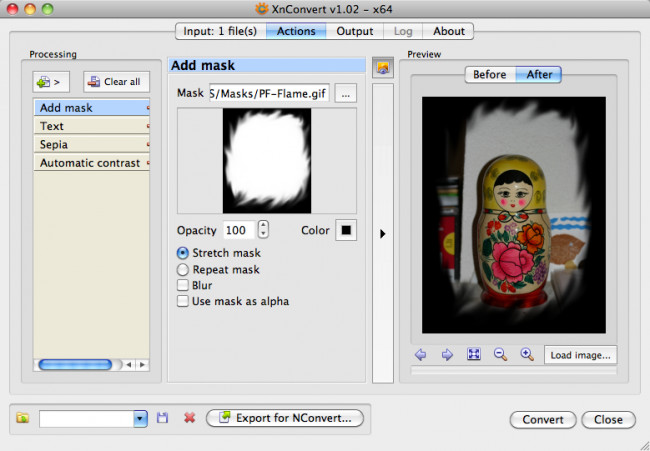Switch preview to the Before tab
The image size is (650, 451).
pos(490,75)
